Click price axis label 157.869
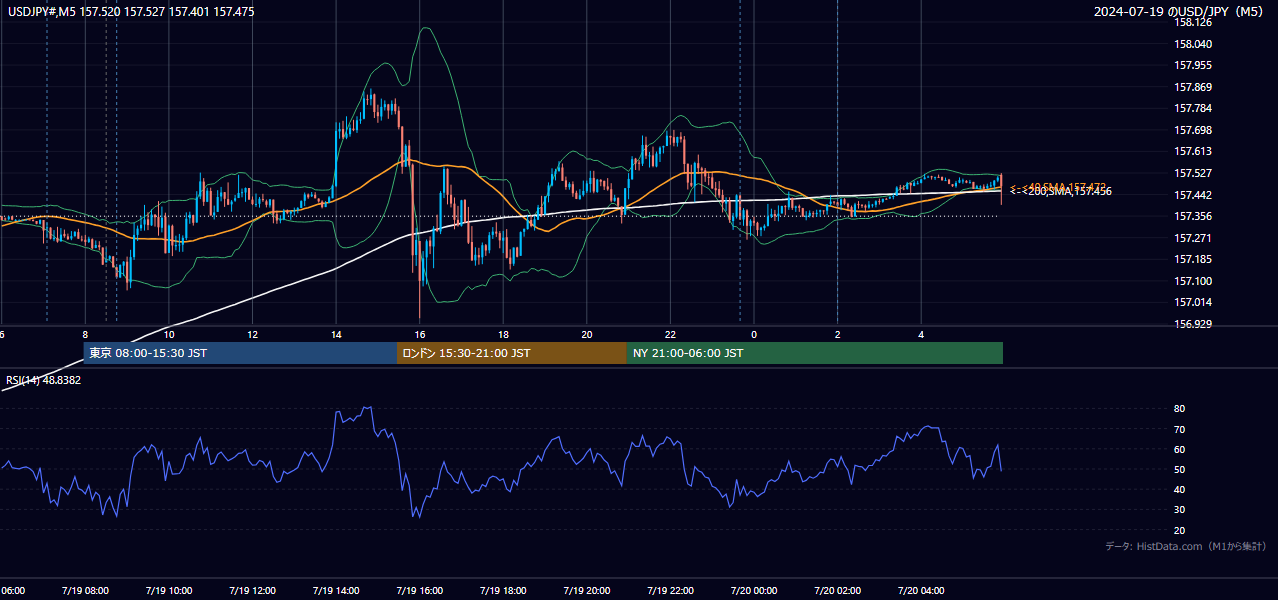 click(1193, 87)
